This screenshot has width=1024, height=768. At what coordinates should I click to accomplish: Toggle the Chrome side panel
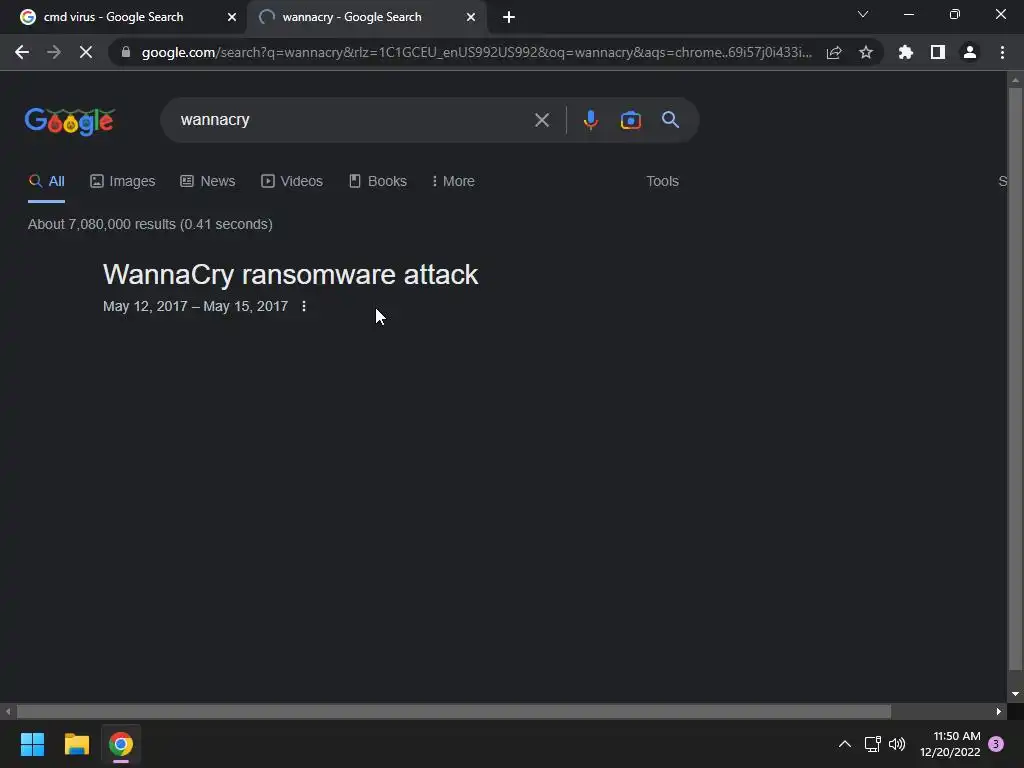click(938, 52)
